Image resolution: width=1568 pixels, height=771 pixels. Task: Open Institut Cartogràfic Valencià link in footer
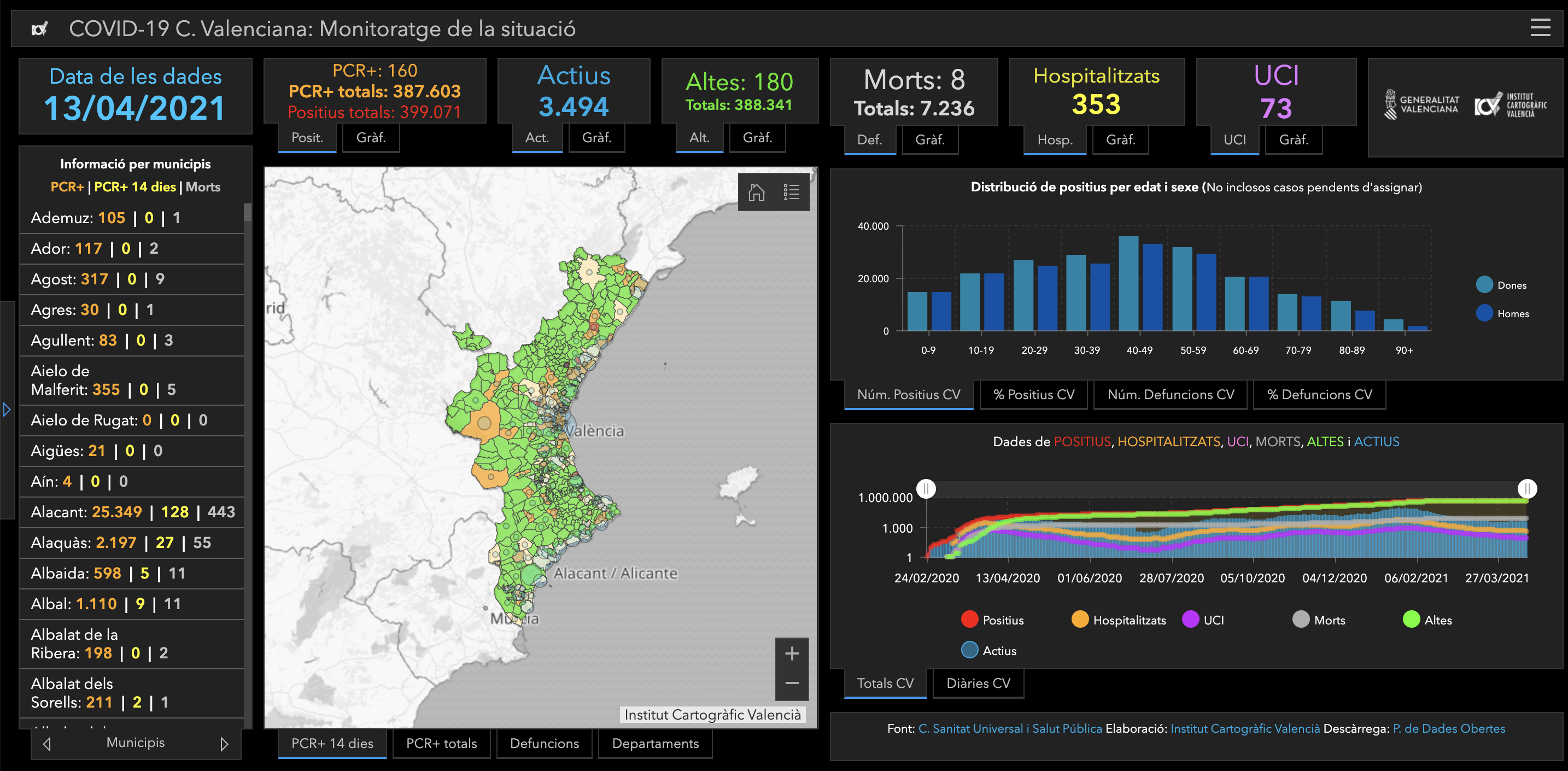[1245, 728]
